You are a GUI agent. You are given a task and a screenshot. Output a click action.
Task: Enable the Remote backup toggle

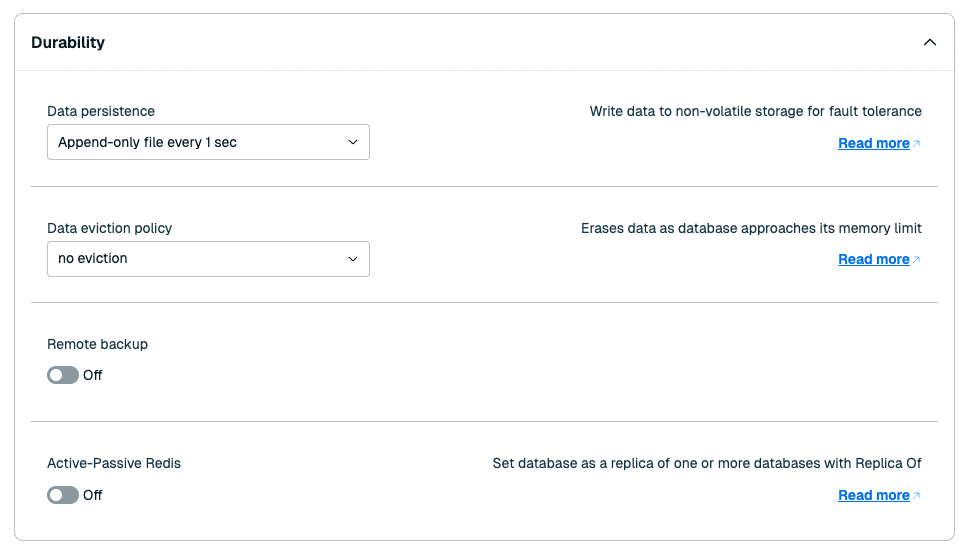tap(63, 375)
